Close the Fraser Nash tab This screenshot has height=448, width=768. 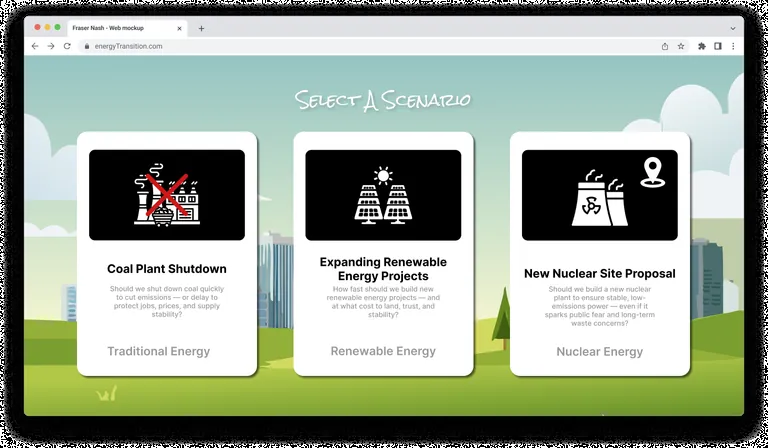pos(179,28)
